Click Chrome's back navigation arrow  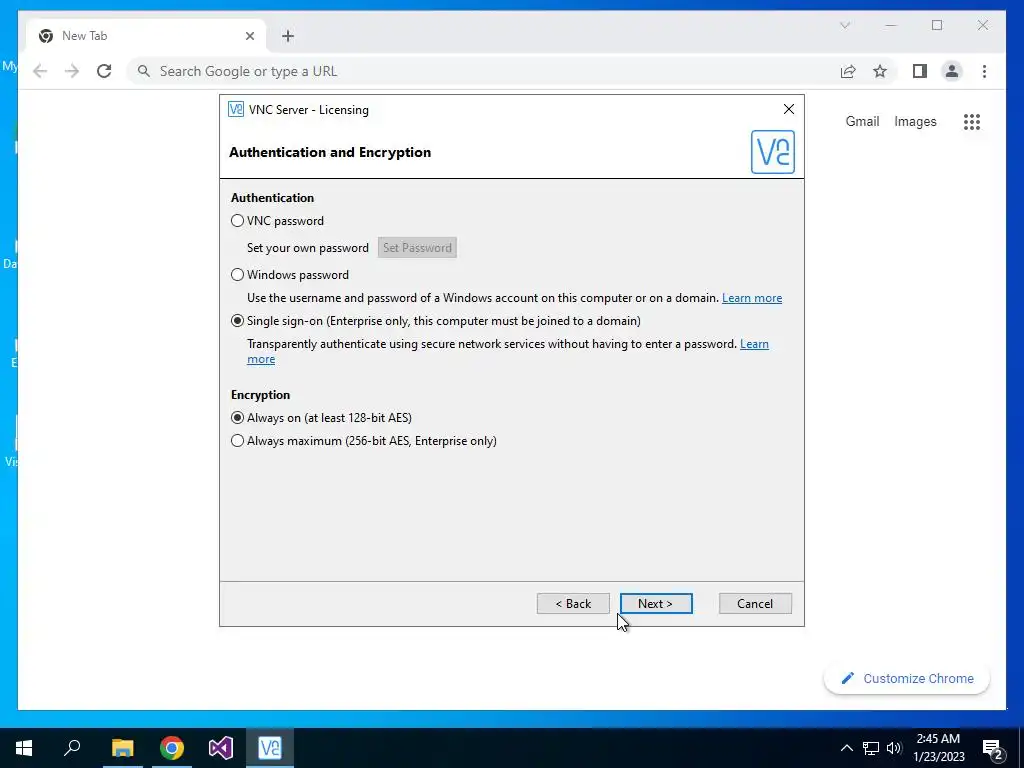(40, 71)
